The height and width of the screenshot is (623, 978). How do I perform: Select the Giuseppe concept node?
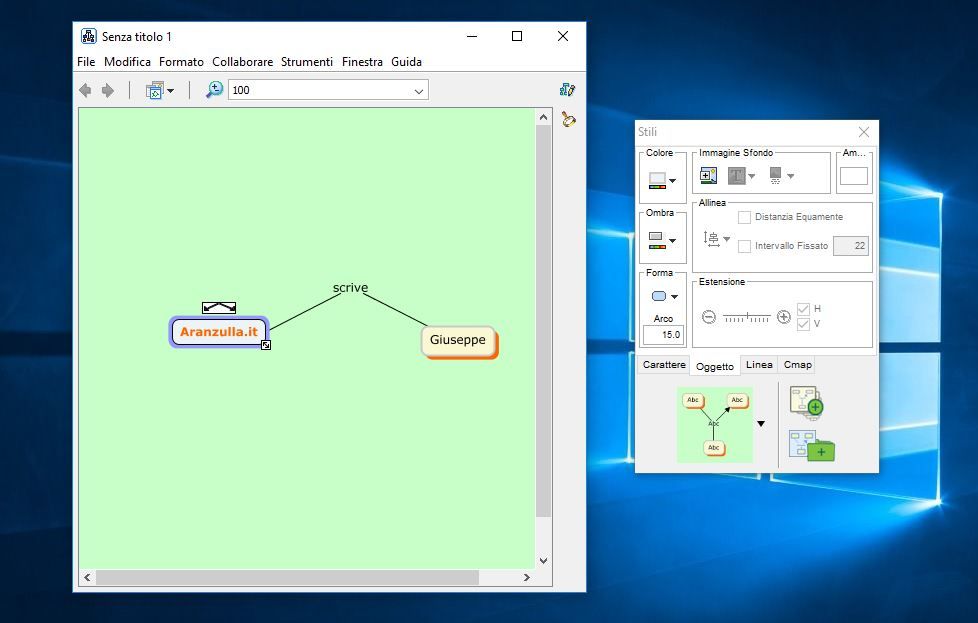pos(458,340)
